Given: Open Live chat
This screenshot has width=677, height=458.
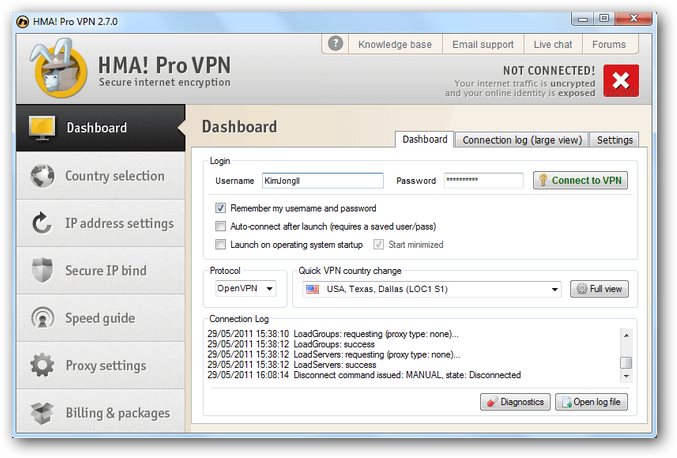Looking at the screenshot, I should coord(553,44).
